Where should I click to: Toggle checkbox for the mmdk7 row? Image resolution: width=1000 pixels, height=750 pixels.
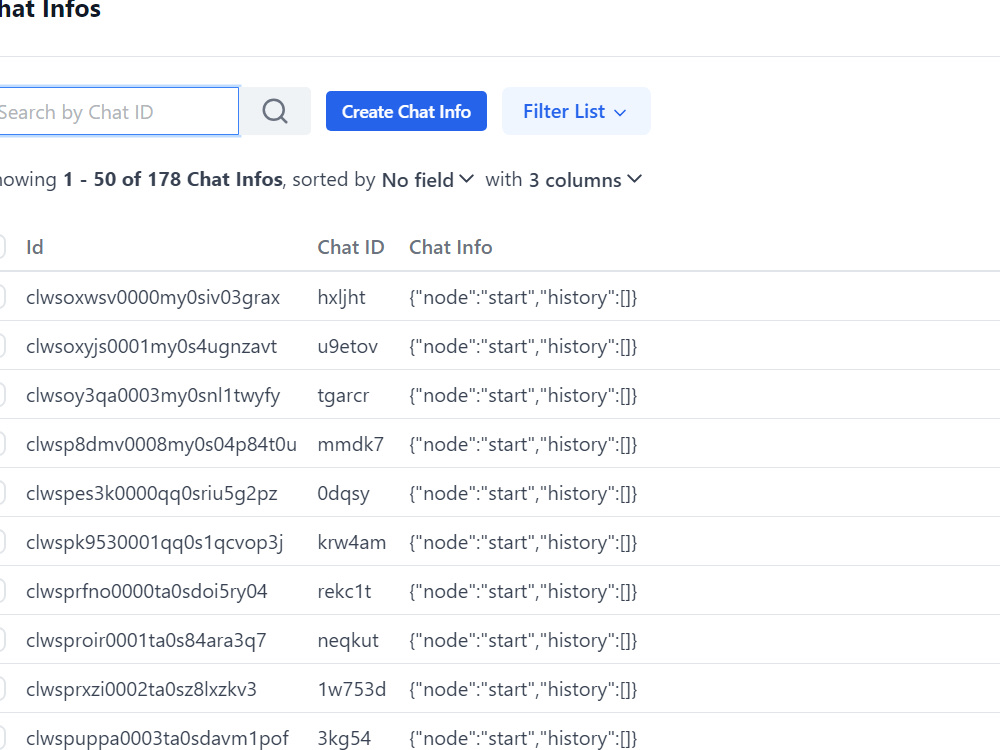[x=1, y=444]
